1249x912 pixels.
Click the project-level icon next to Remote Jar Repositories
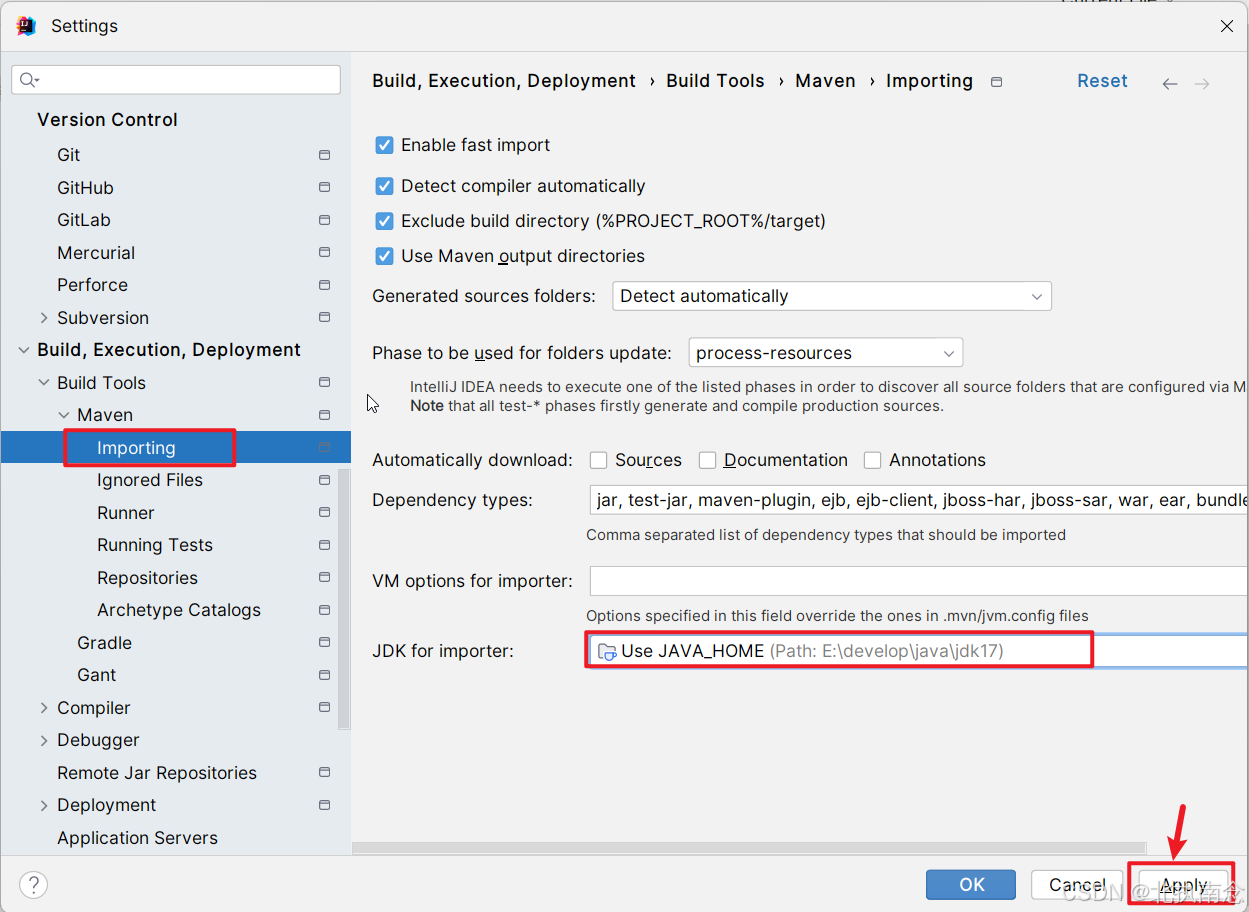pyautogui.click(x=324, y=773)
